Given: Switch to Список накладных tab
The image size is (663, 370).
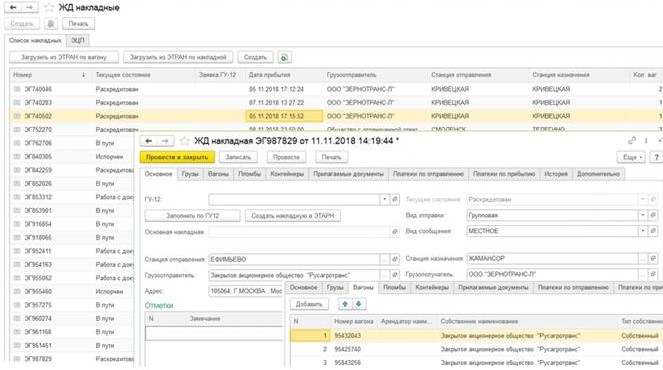Looking at the screenshot, I should (x=35, y=41).
